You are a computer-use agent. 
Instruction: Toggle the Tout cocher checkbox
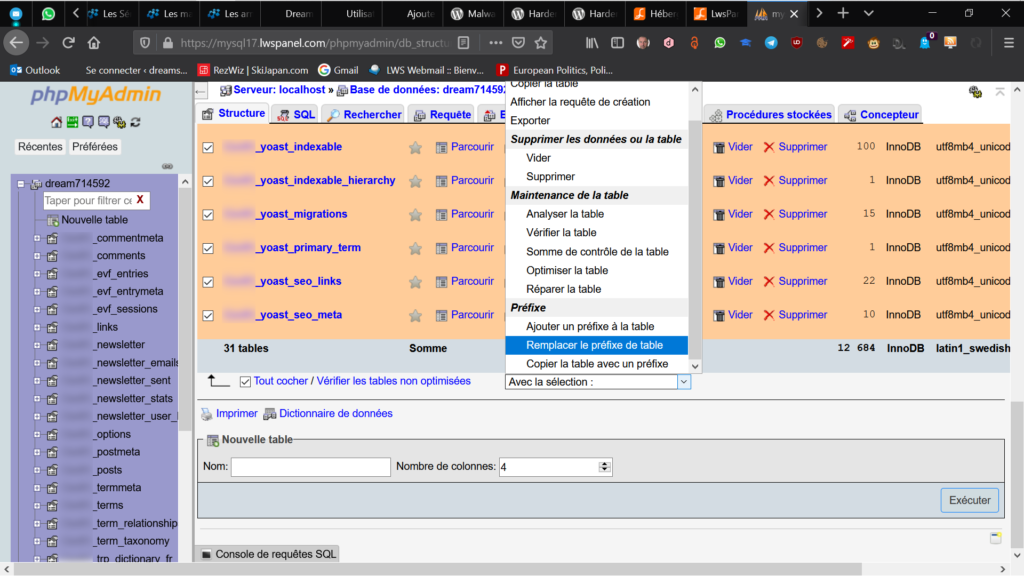click(x=245, y=381)
